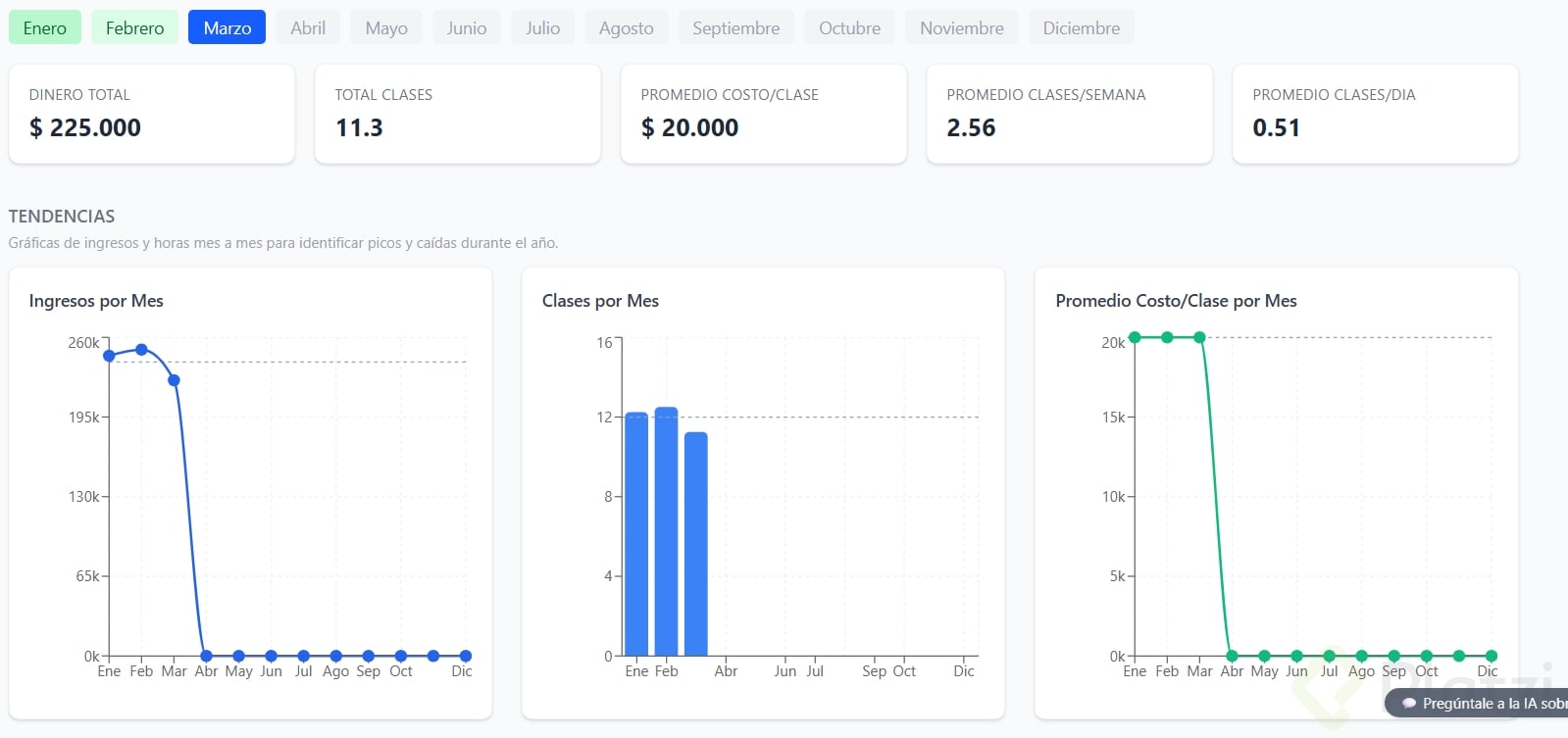Click the third bar in Clases por Mes
Image resolution: width=1568 pixels, height=738 pixels.
click(x=696, y=544)
